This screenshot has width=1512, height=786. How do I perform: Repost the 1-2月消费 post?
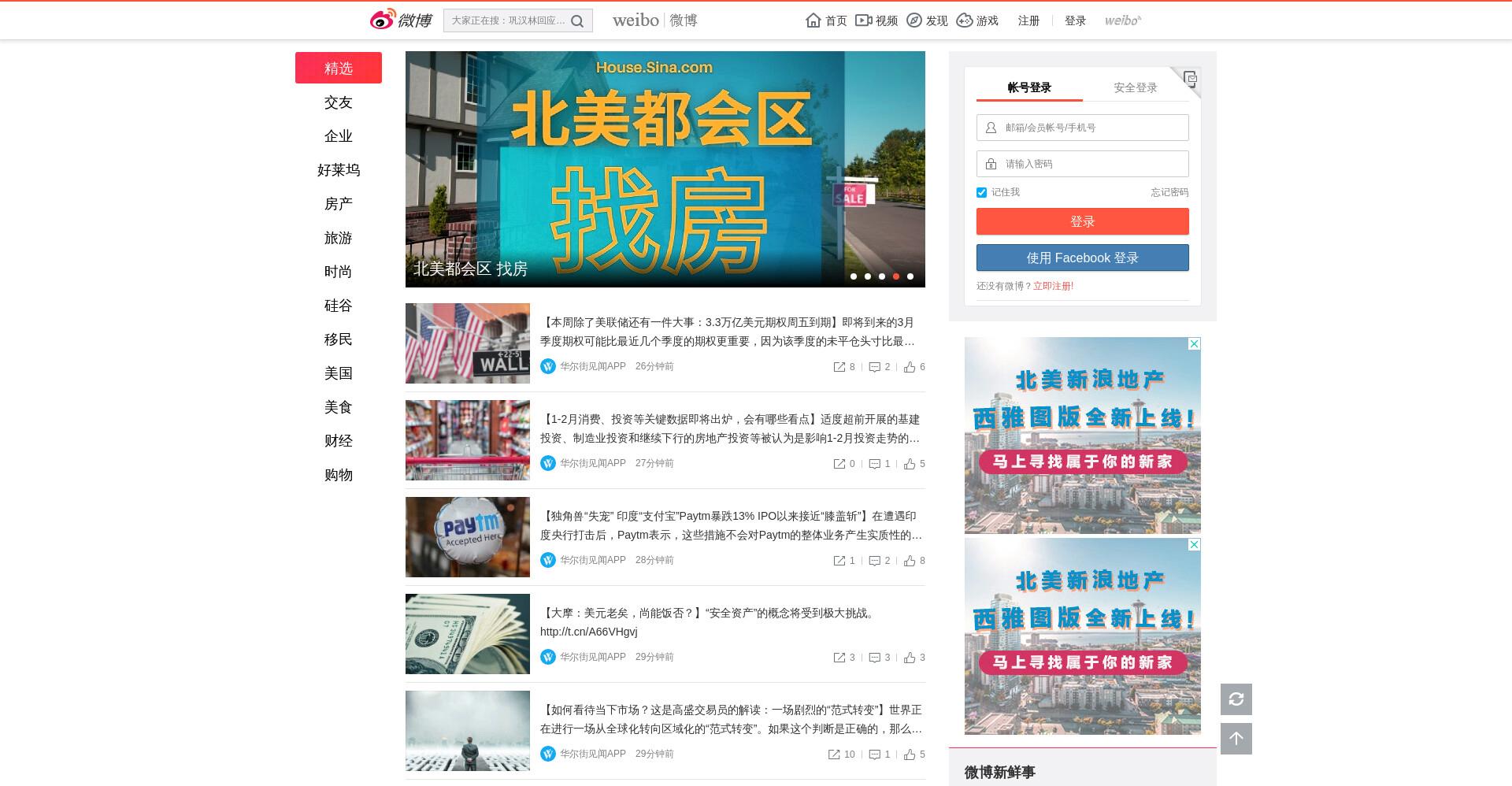click(x=844, y=464)
